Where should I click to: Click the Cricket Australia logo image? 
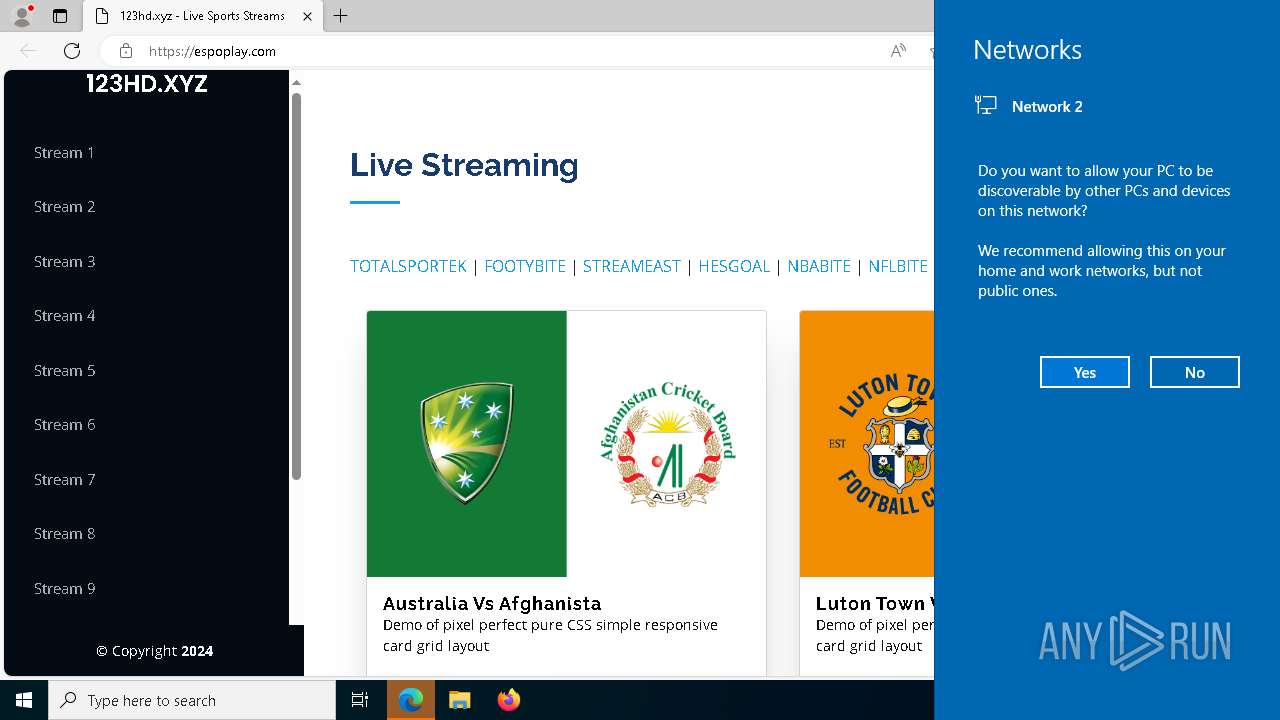point(467,444)
